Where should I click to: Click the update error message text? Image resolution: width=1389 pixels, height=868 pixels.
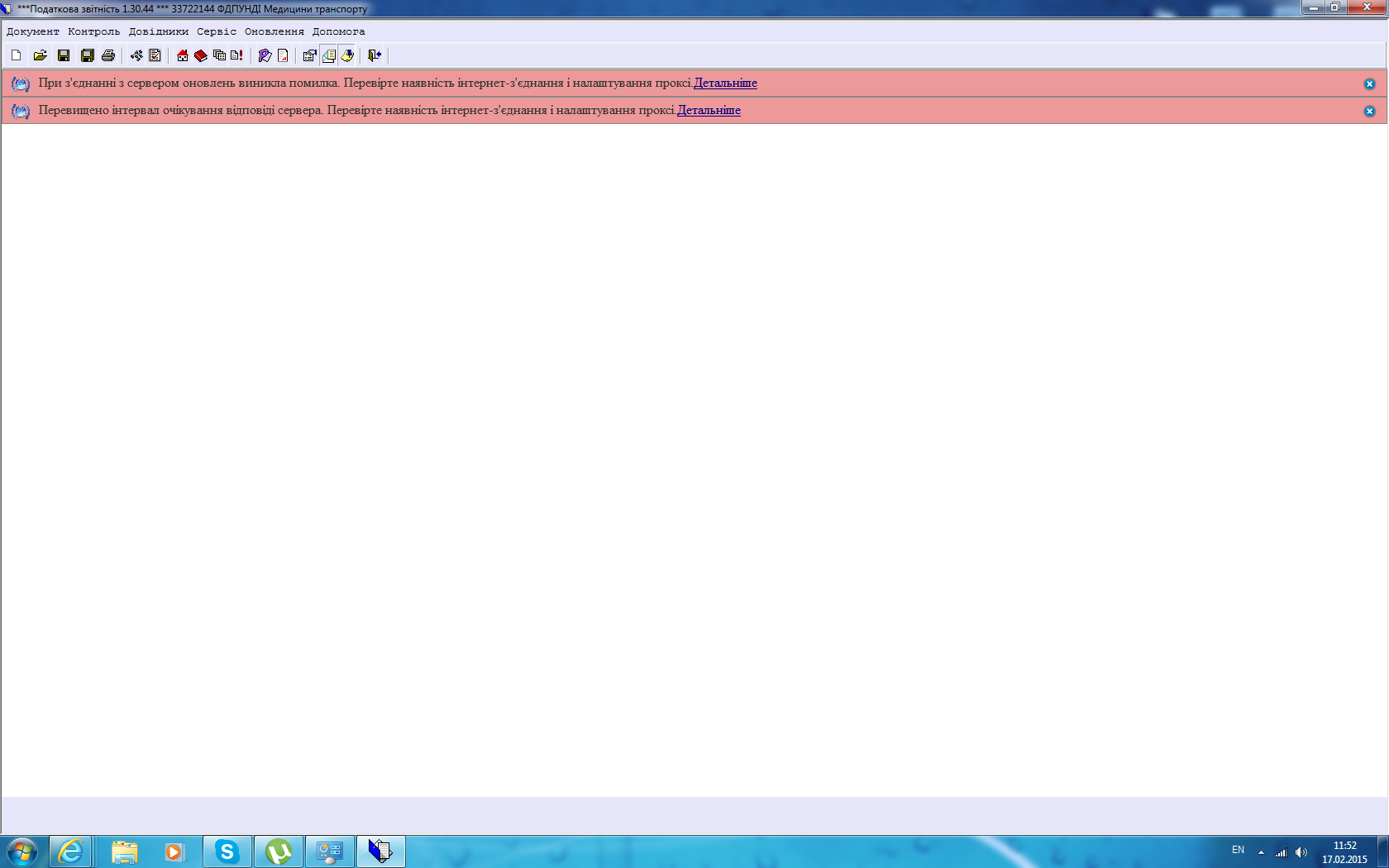(x=365, y=83)
